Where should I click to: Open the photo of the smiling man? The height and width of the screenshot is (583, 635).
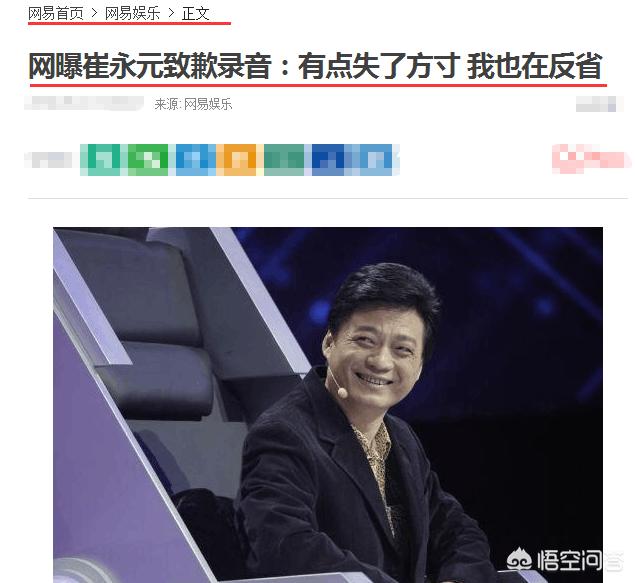[x=328, y=405]
